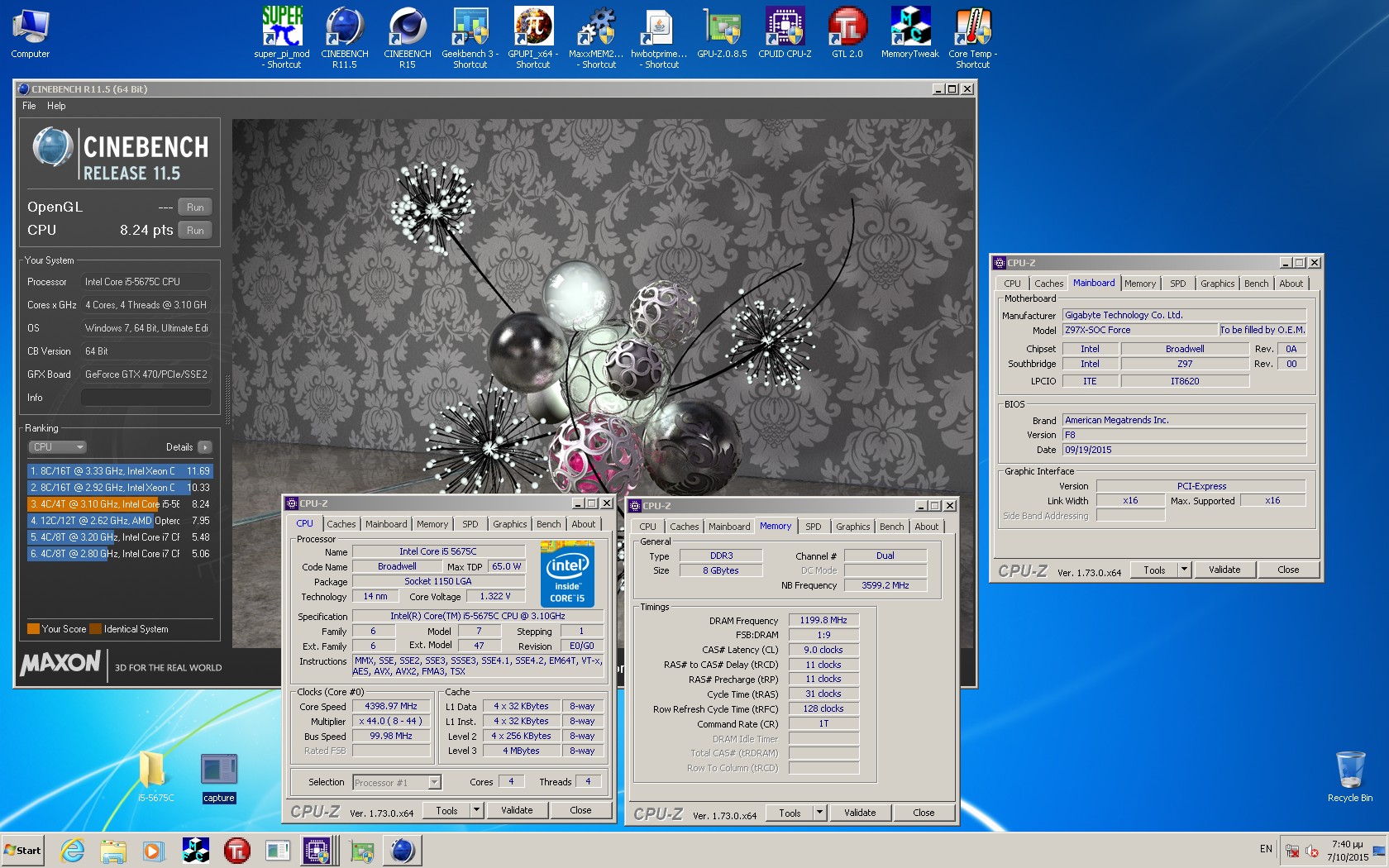Select ranking row 3 Core i5 8.24
This screenshot has width=1389, height=868.
[x=120, y=504]
